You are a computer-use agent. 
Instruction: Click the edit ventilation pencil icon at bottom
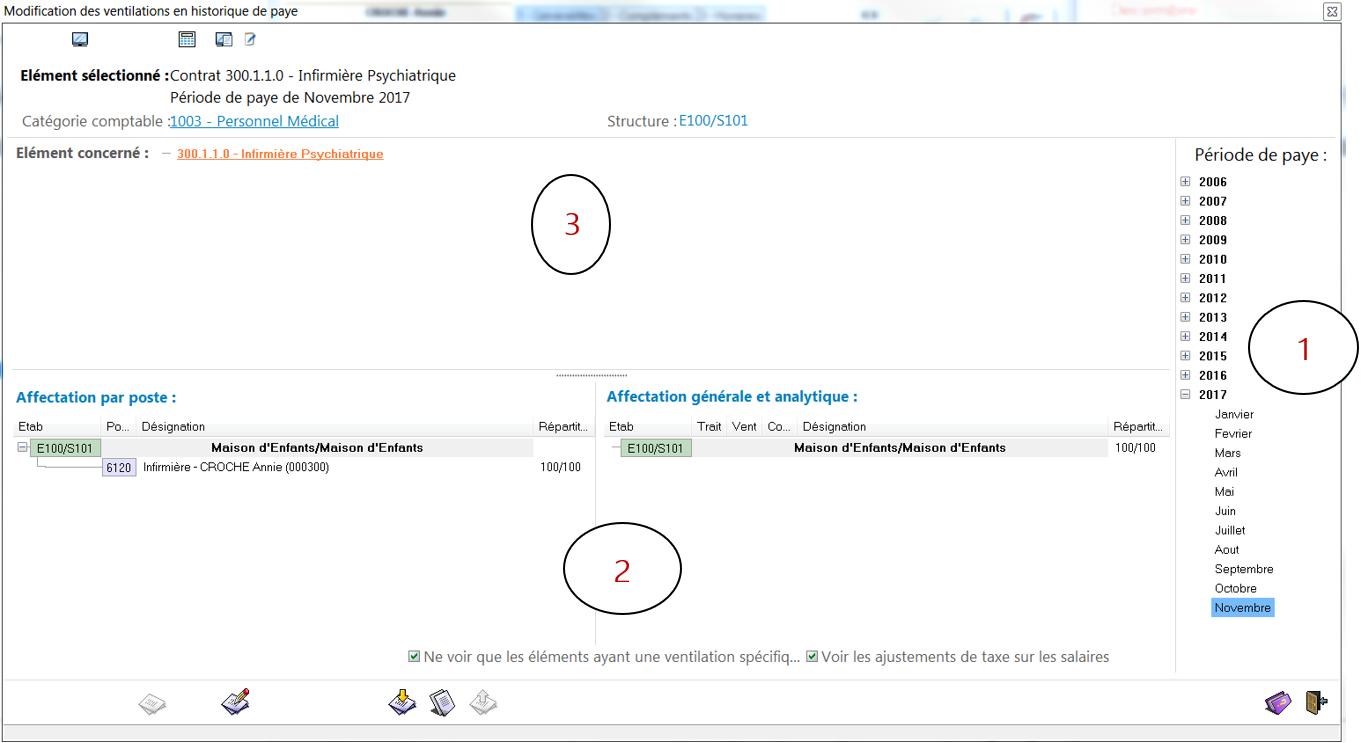[x=235, y=702]
